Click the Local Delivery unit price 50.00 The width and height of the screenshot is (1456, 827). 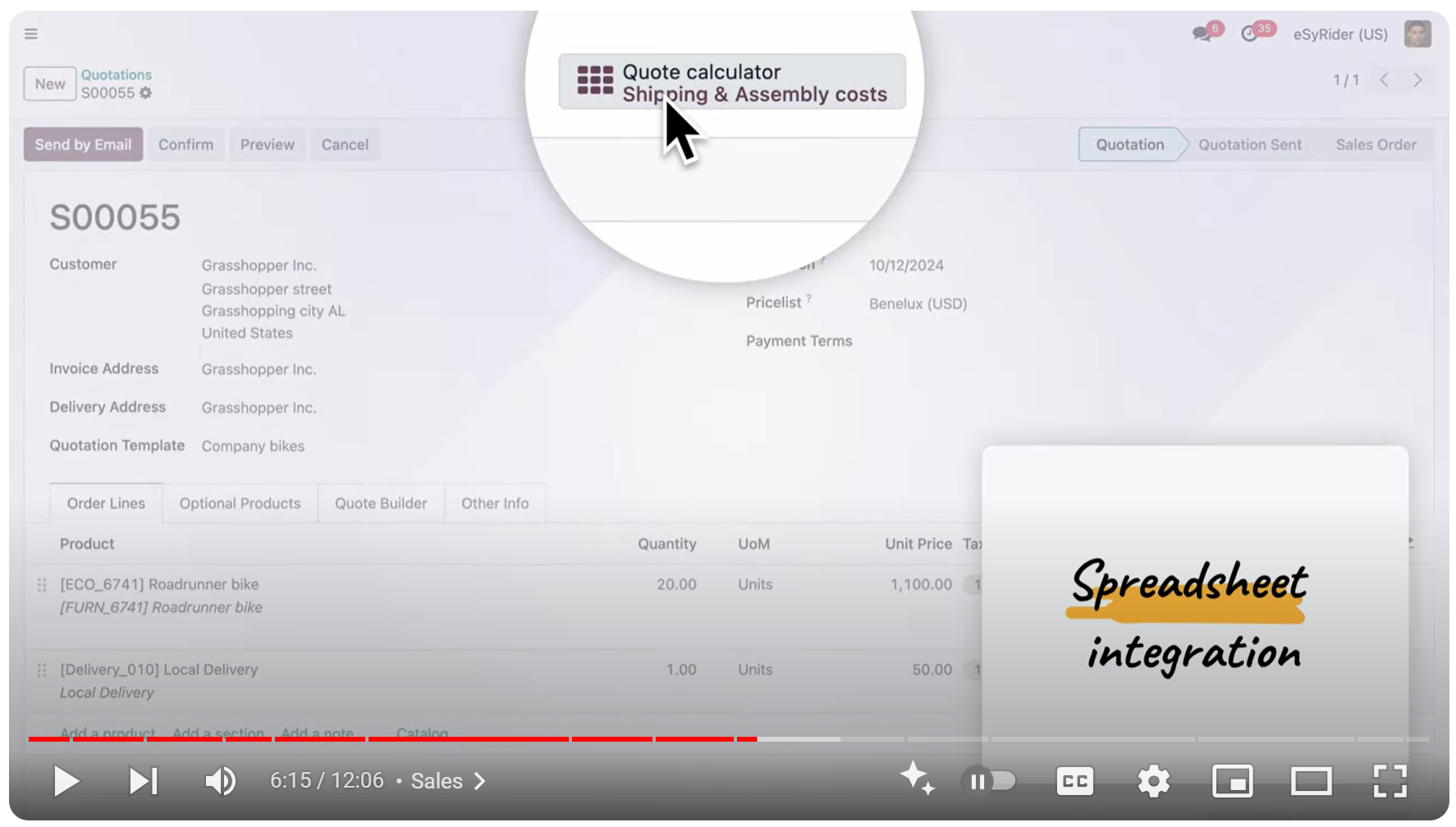tap(932, 670)
